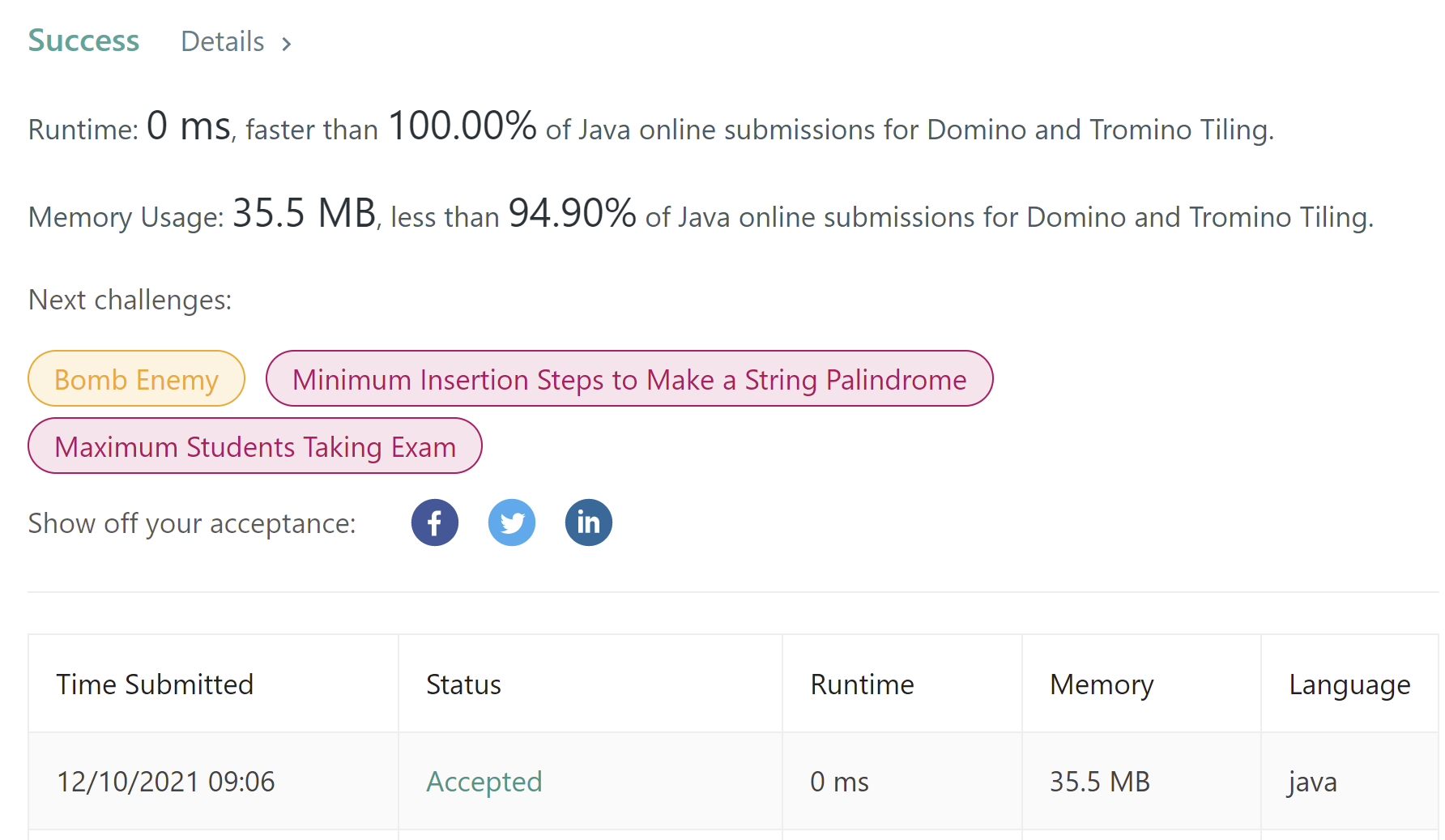Click the Runtime column header
Viewport: 1445px width, 840px height.
862,684
